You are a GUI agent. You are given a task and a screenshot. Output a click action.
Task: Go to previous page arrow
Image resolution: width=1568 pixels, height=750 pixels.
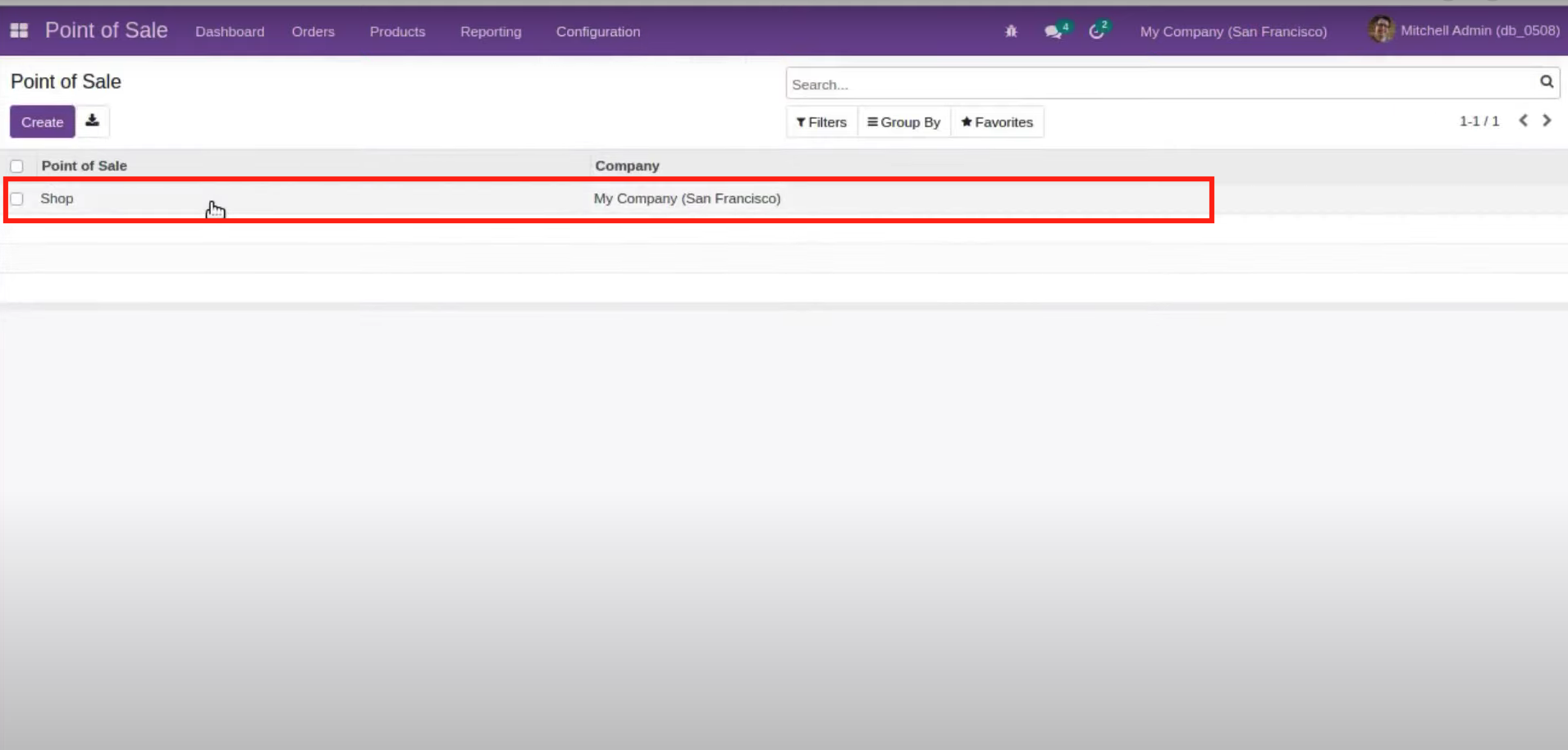tap(1523, 121)
